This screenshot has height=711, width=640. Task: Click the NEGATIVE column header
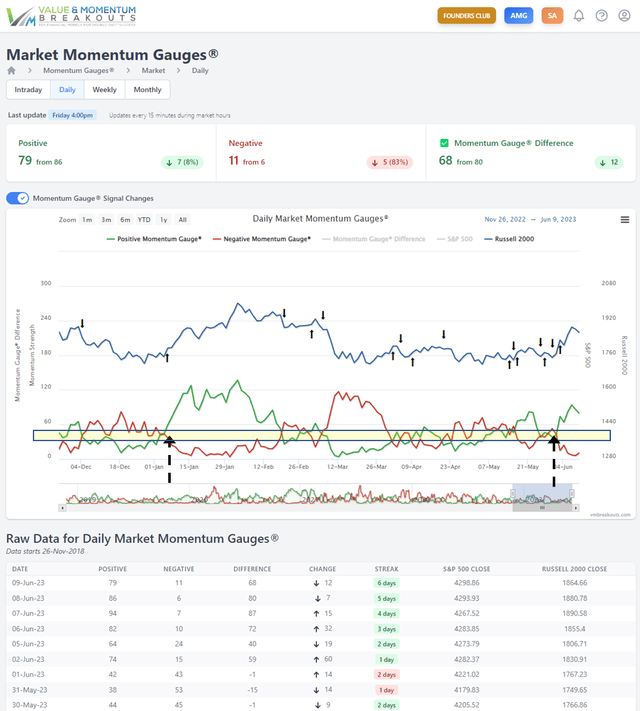pos(179,569)
